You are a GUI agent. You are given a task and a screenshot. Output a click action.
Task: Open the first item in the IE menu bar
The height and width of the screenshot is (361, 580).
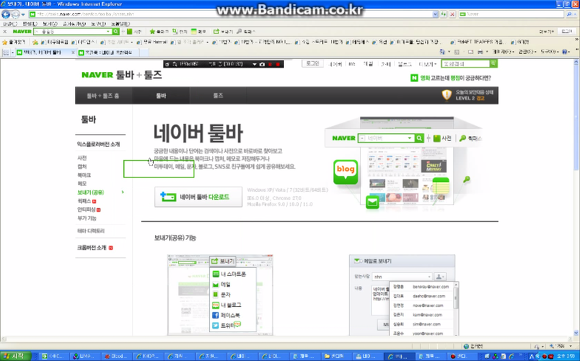point(10,24)
